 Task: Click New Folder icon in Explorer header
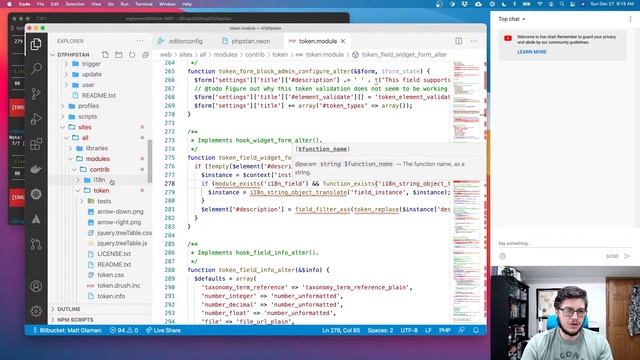pos(119,55)
